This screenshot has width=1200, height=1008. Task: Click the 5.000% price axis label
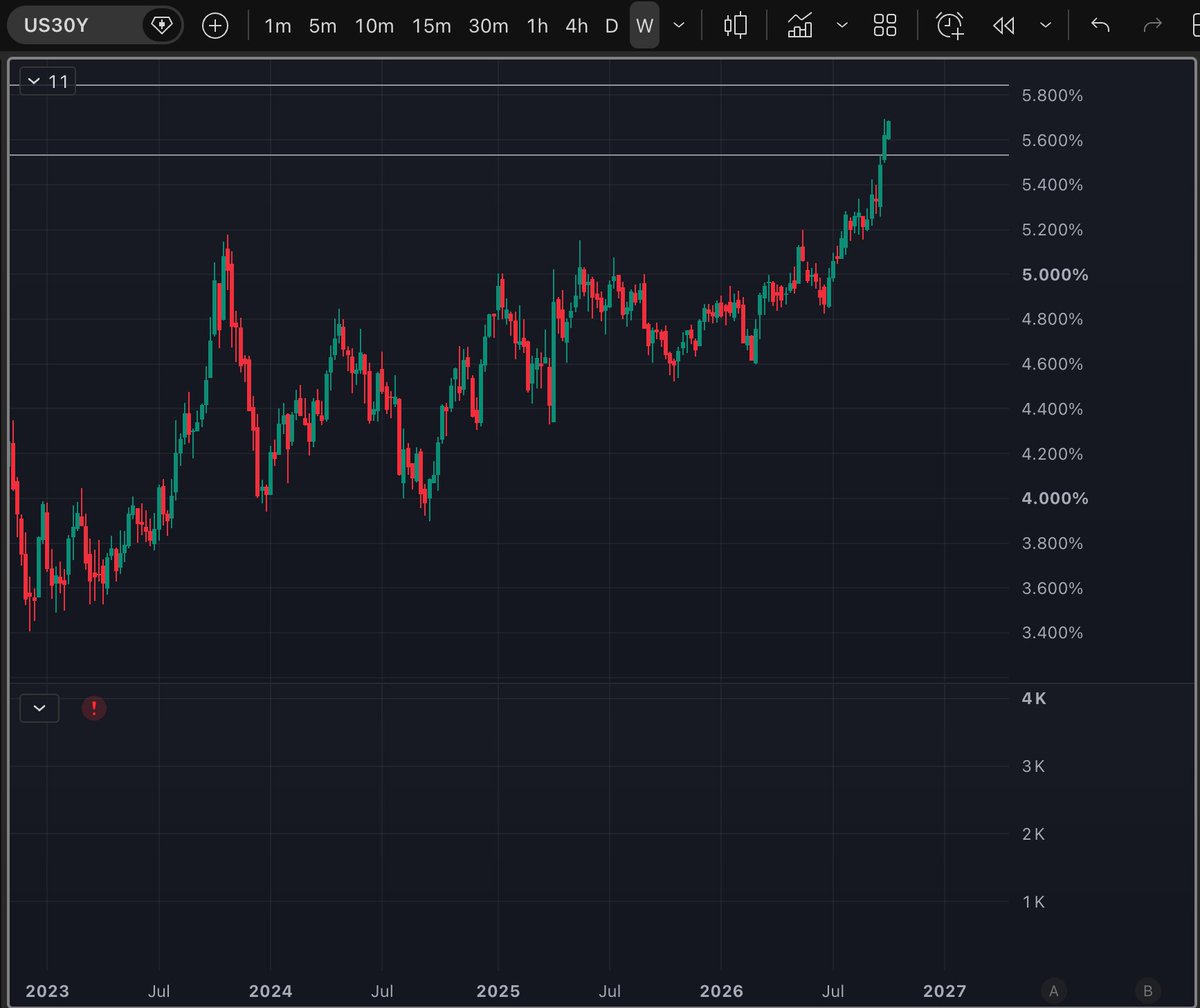pos(1054,275)
